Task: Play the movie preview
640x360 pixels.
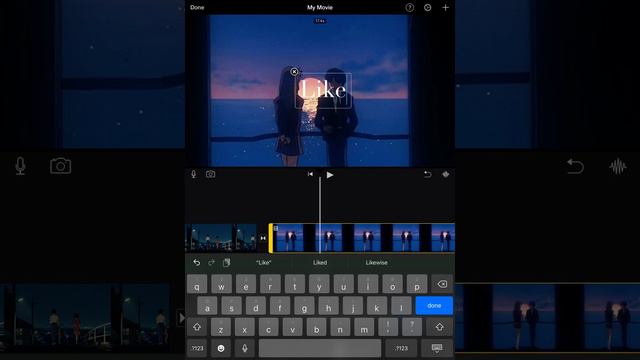Action: [x=329, y=175]
